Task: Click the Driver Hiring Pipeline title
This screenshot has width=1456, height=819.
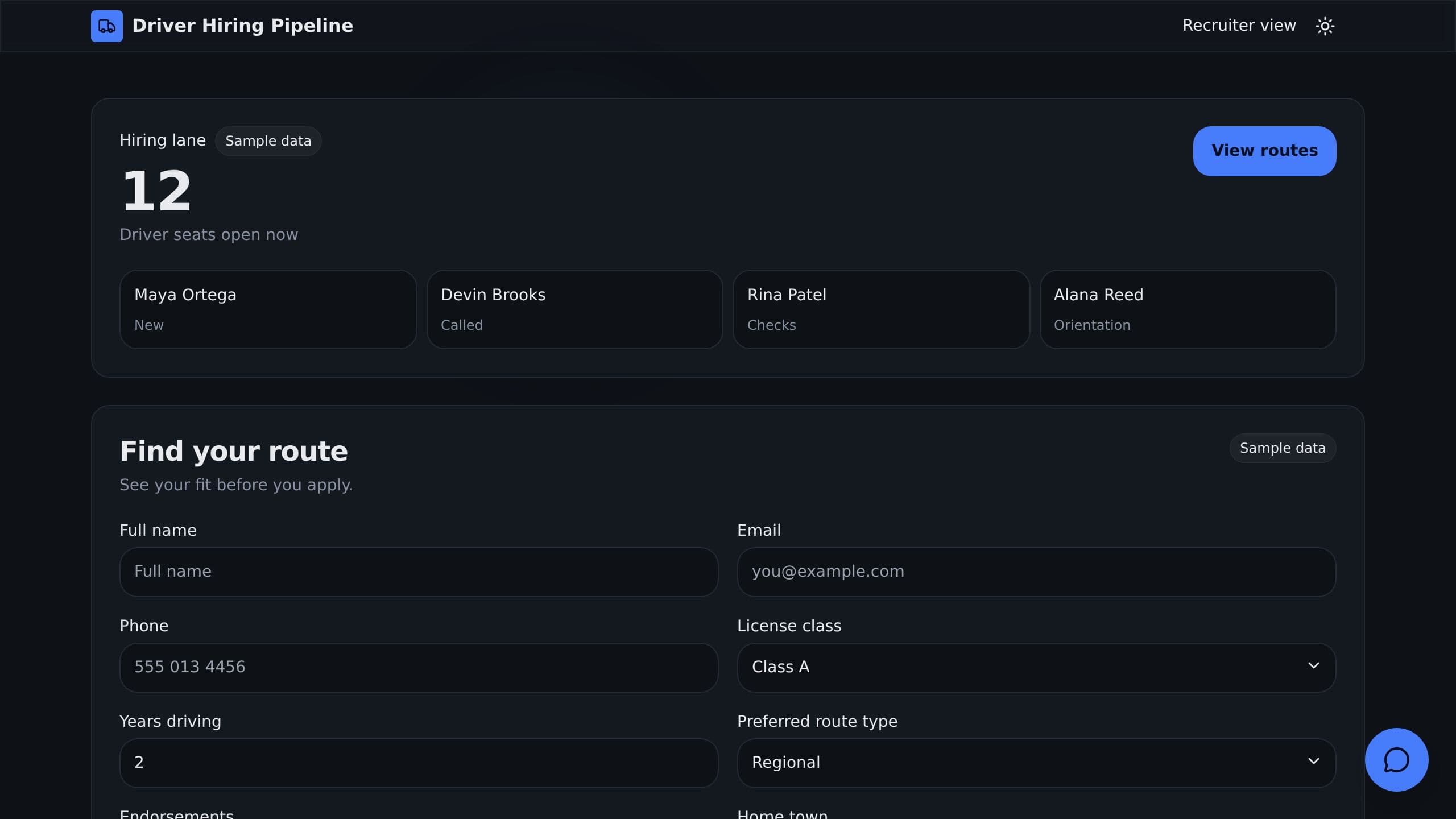Action: 242,26
